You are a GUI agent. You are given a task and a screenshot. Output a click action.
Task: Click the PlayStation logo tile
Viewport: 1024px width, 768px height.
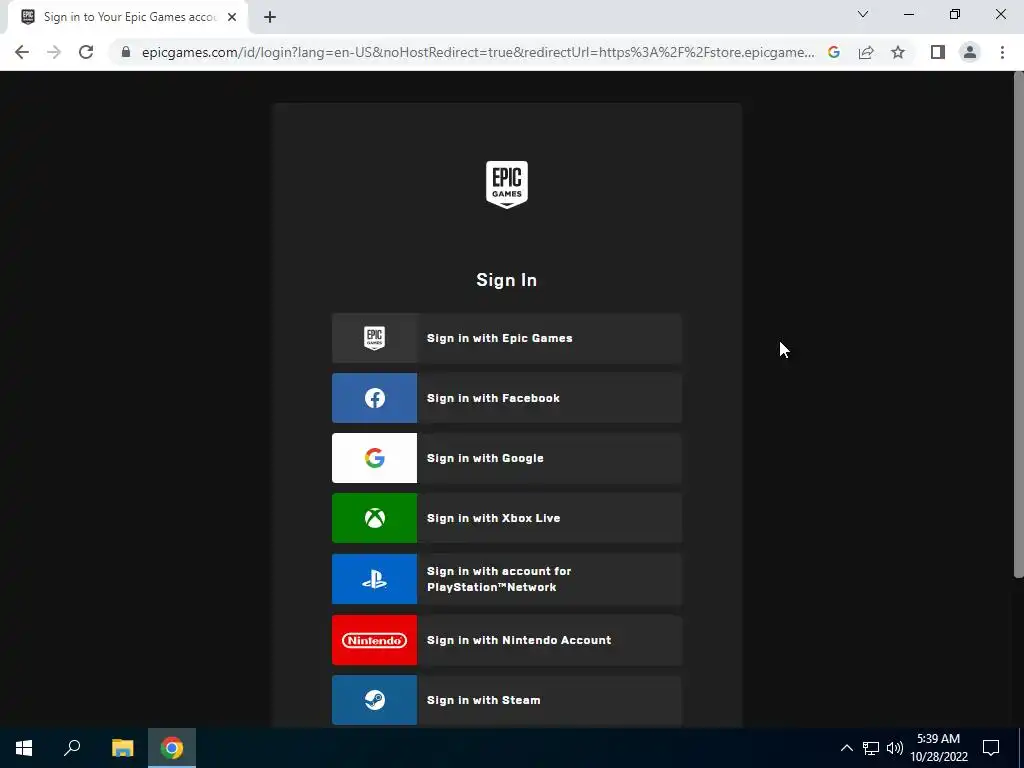pyautogui.click(x=374, y=579)
